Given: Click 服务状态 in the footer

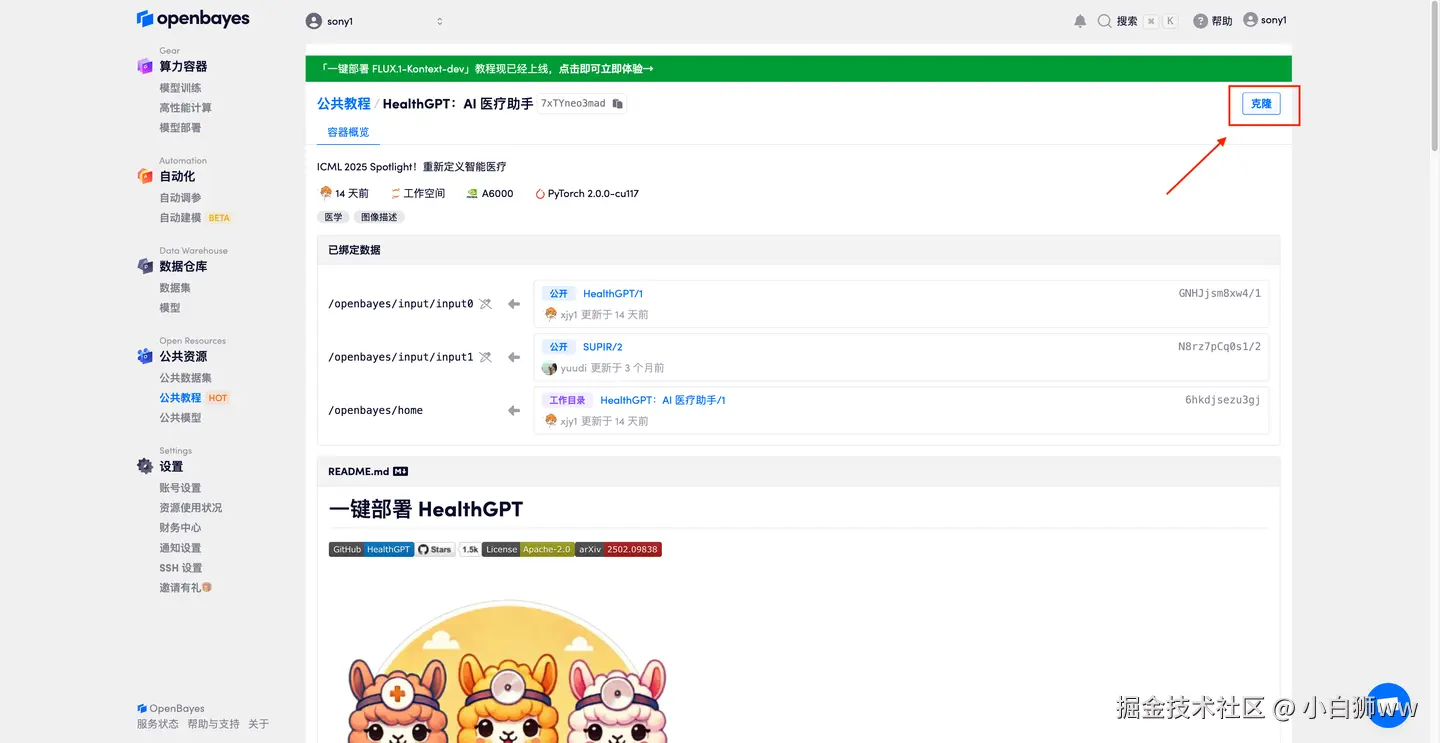Looking at the screenshot, I should 158,724.
